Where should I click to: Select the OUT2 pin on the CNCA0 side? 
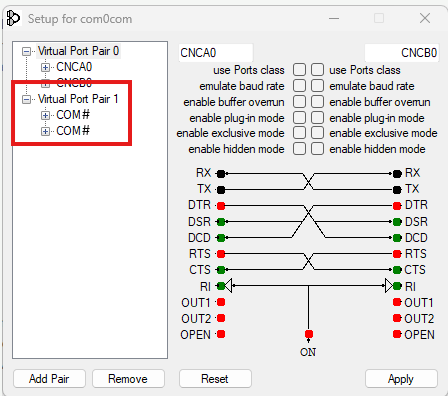[221, 318]
